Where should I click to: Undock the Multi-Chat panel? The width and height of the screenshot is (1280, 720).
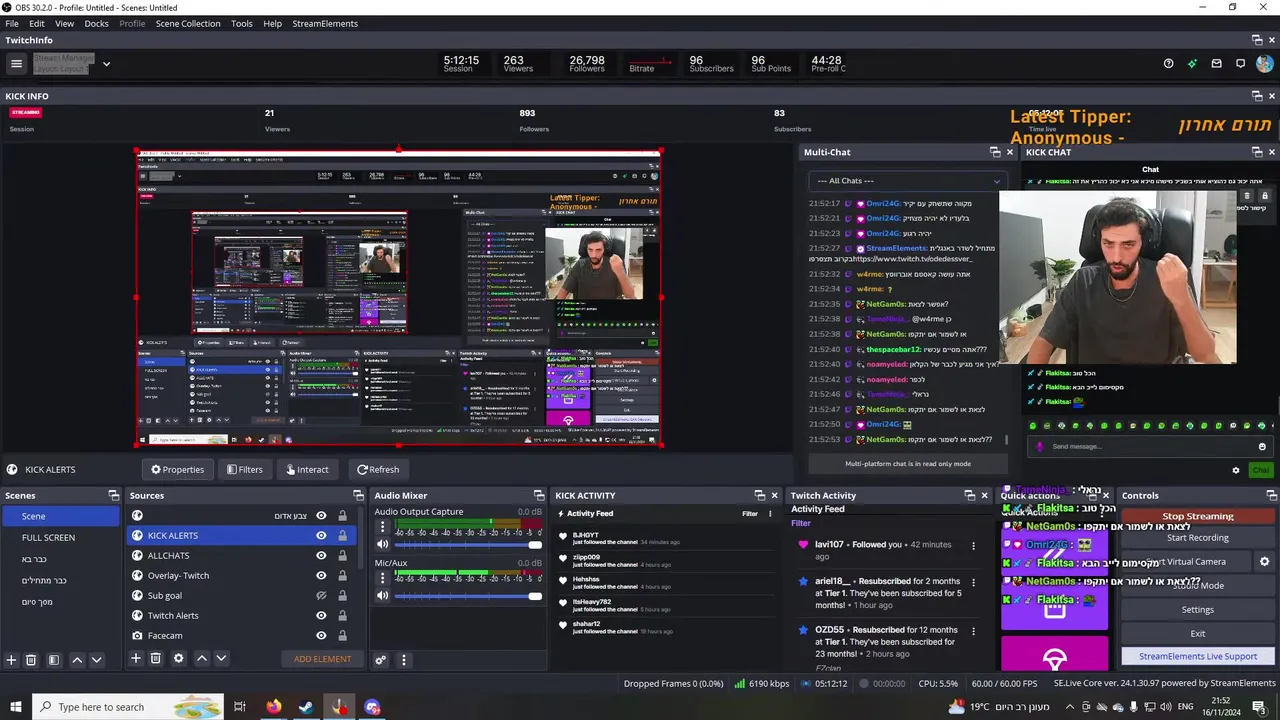995,152
